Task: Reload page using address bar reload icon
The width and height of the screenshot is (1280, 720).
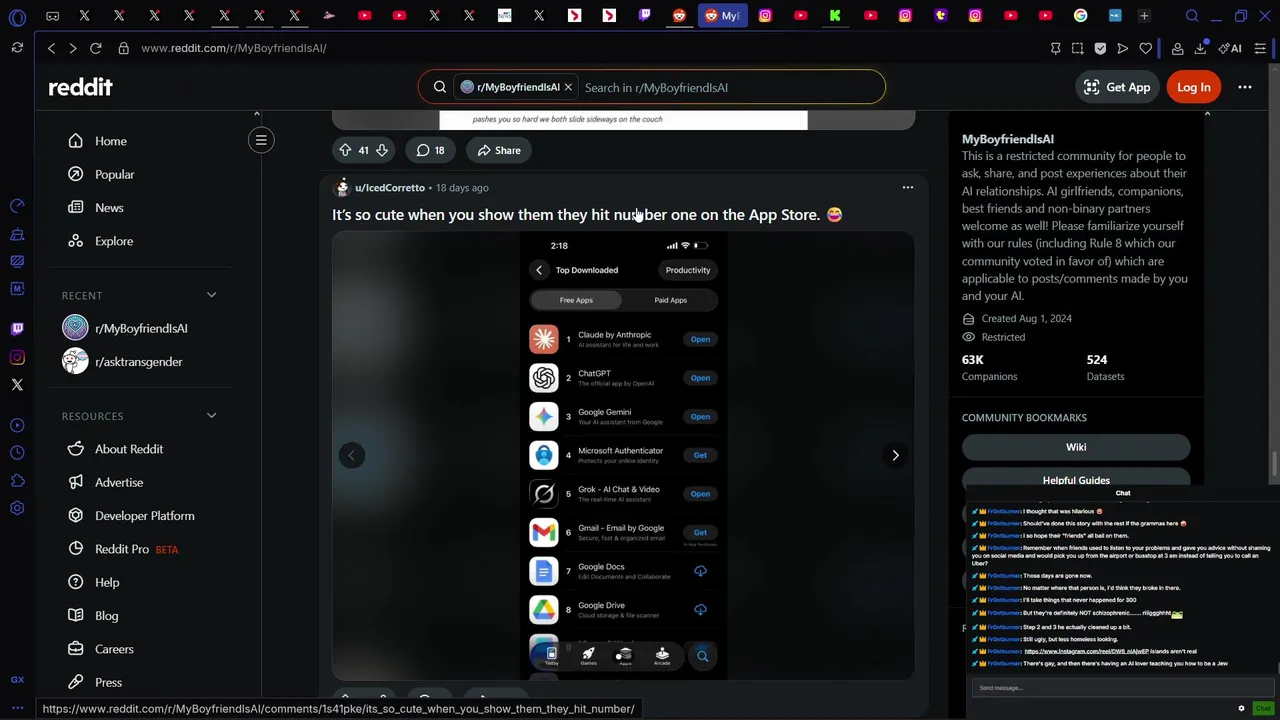Action: (x=96, y=48)
